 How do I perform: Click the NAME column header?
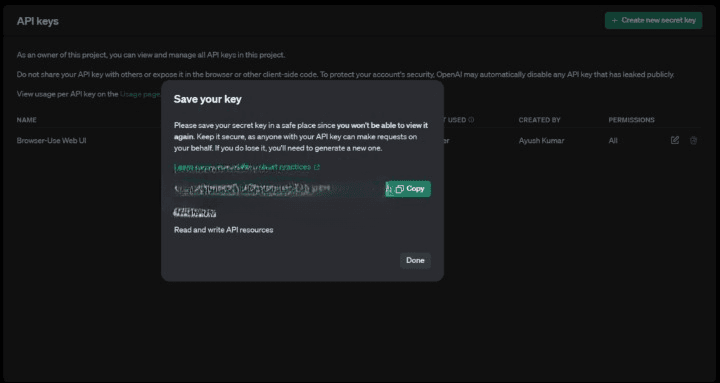[27, 120]
